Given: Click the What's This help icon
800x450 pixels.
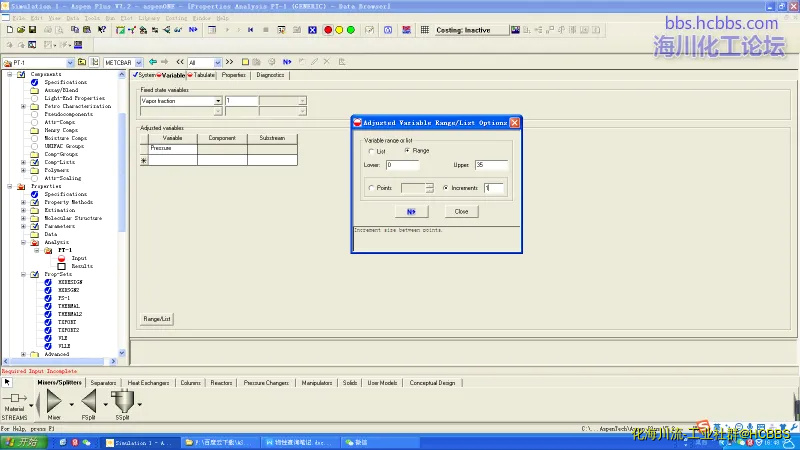Looking at the screenshot, I should 102,30.
